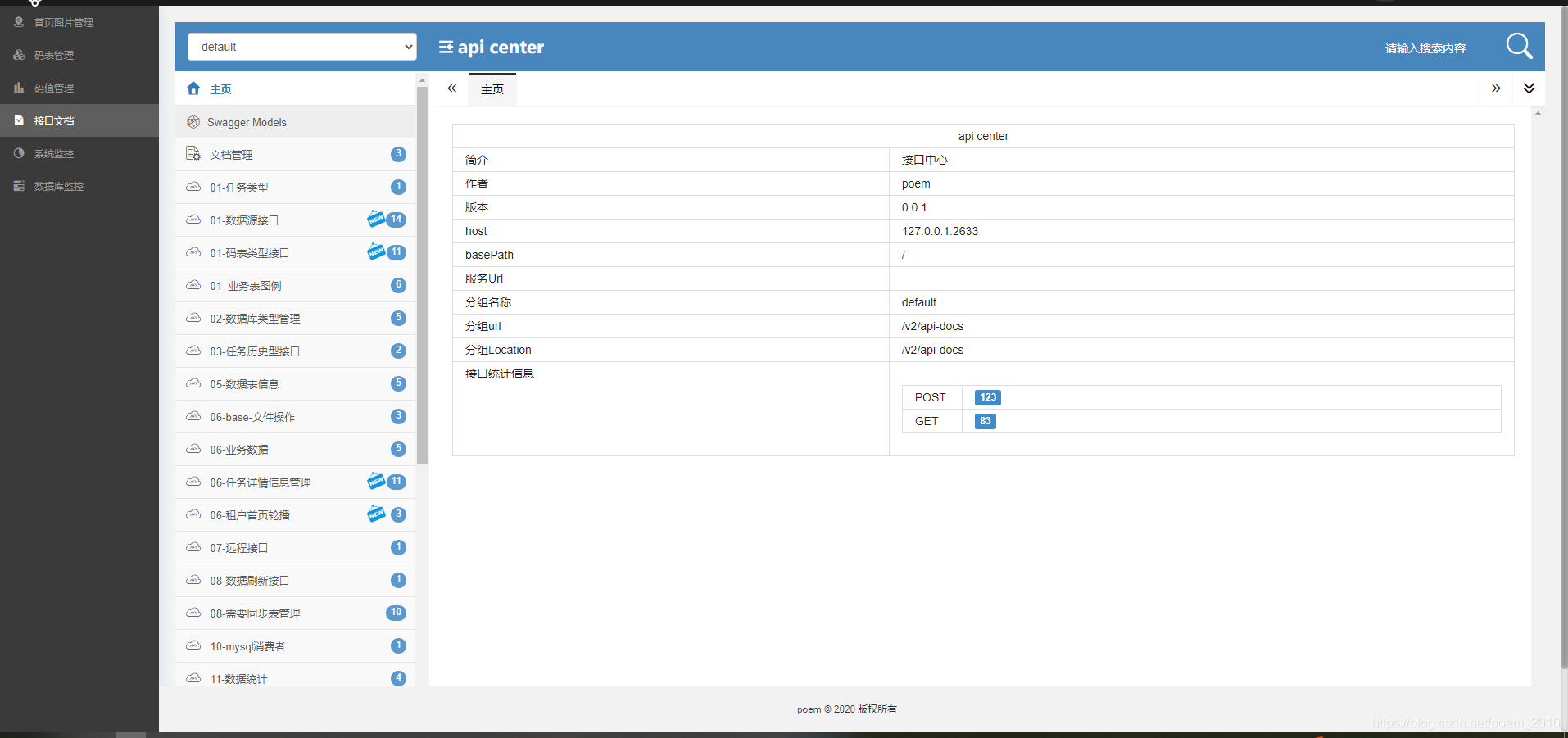The height and width of the screenshot is (738, 1568).
Task: Click the 数据库监控 sidebar icon
Action: tap(19, 186)
